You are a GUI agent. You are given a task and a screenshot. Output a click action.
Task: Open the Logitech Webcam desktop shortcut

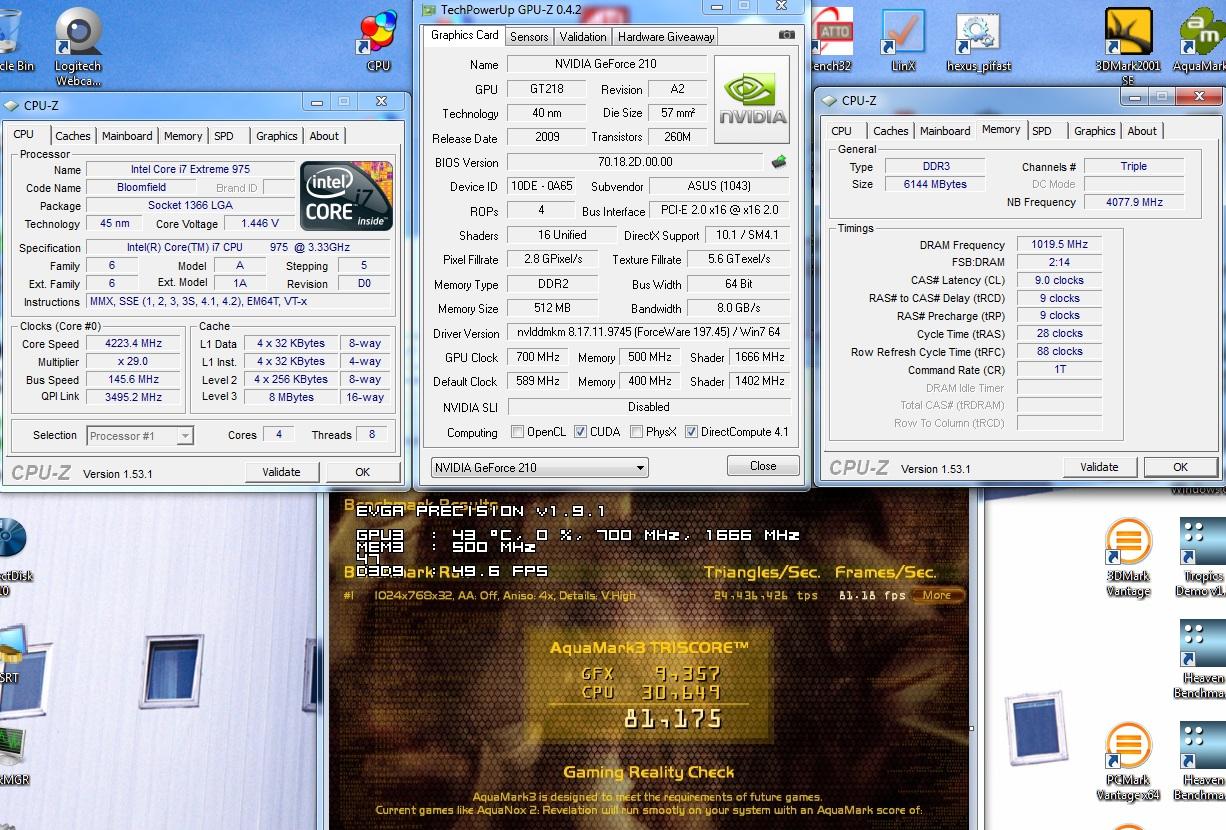[78, 45]
